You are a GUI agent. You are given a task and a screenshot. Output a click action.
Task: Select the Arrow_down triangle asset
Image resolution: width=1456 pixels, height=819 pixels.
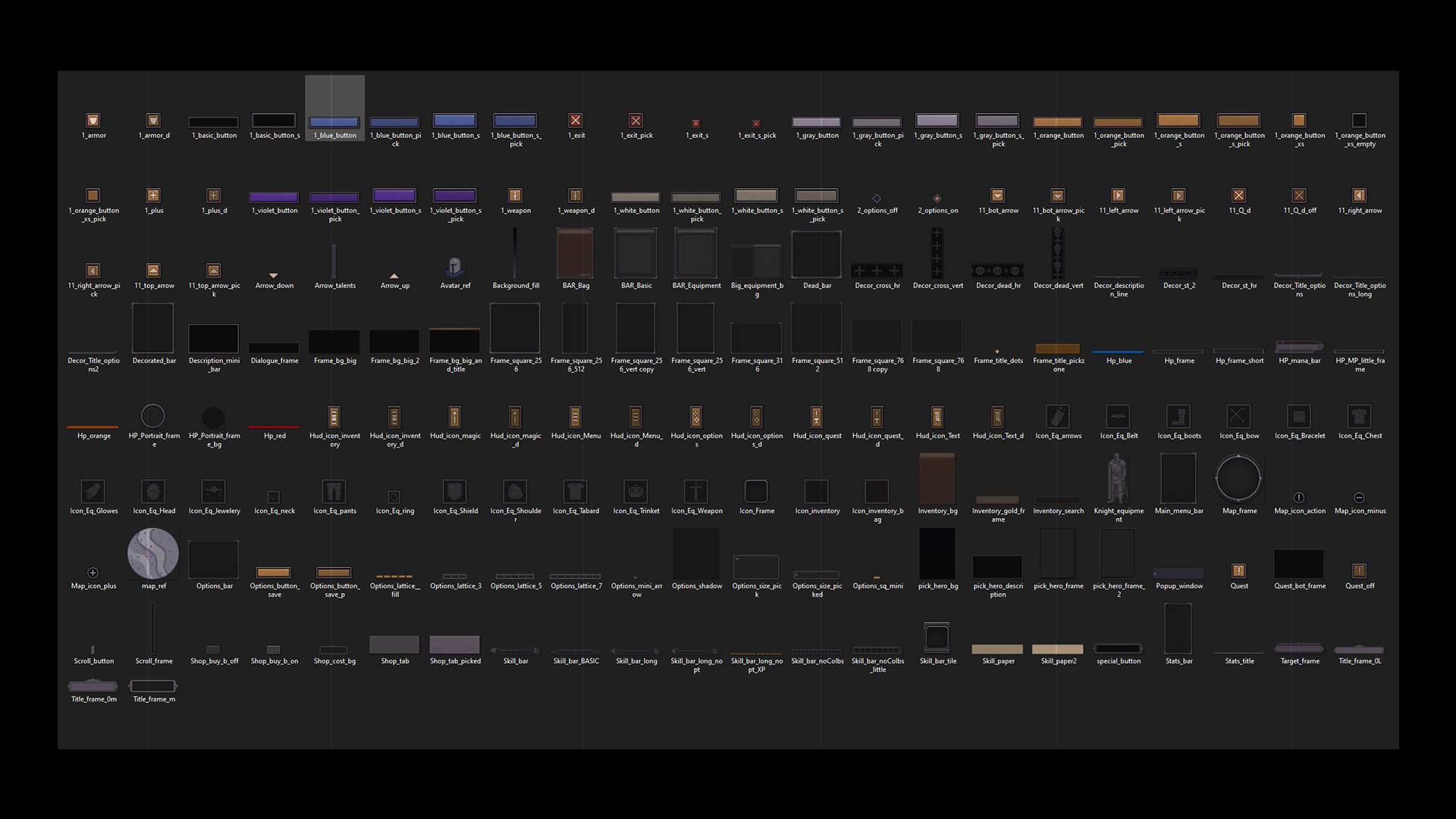[274, 275]
